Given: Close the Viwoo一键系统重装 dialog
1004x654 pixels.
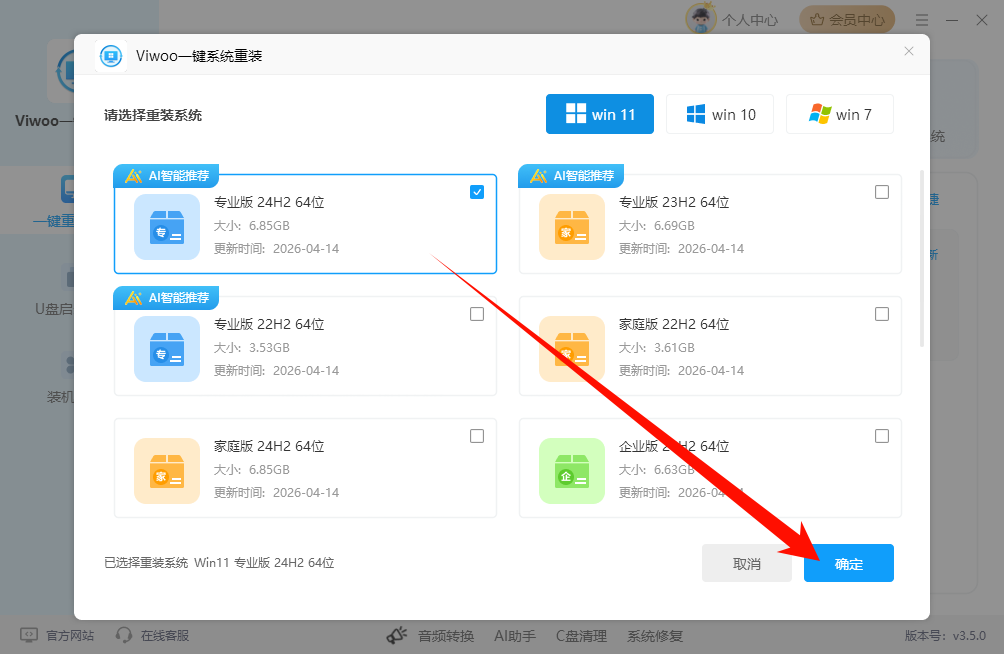Looking at the screenshot, I should pos(909,51).
